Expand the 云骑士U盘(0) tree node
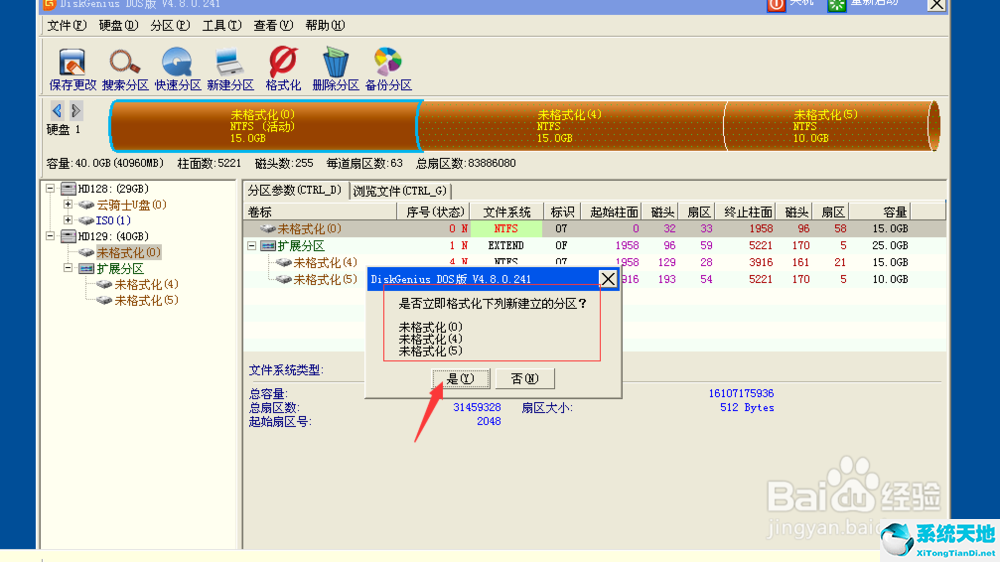This screenshot has width=1000, height=562. (x=68, y=205)
